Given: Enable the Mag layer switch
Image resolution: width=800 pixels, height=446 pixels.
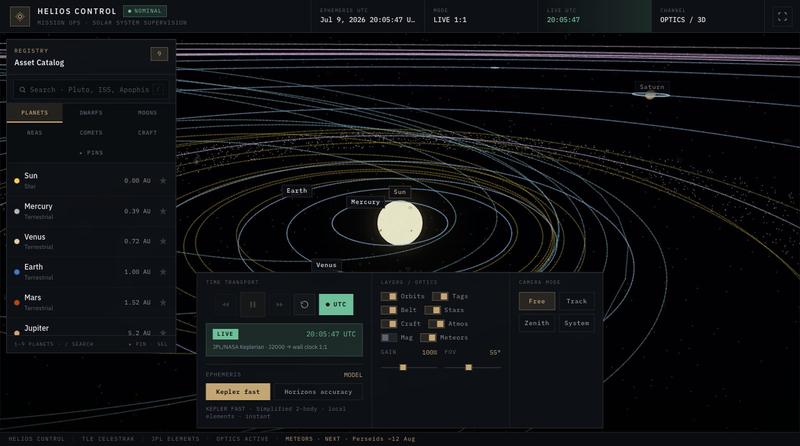Looking at the screenshot, I should pyautogui.click(x=389, y=338).
